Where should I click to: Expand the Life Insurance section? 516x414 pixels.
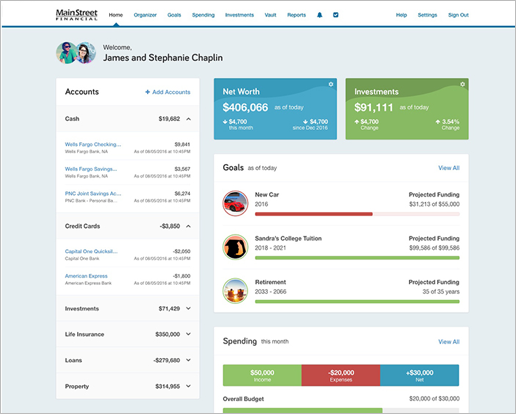coord(188,334)
